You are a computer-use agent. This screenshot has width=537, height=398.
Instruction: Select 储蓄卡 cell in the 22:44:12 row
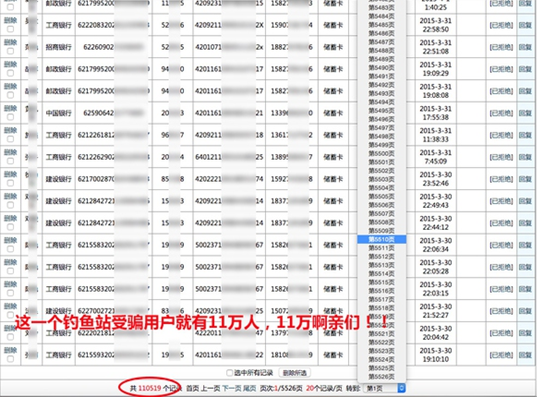[333, 223]
